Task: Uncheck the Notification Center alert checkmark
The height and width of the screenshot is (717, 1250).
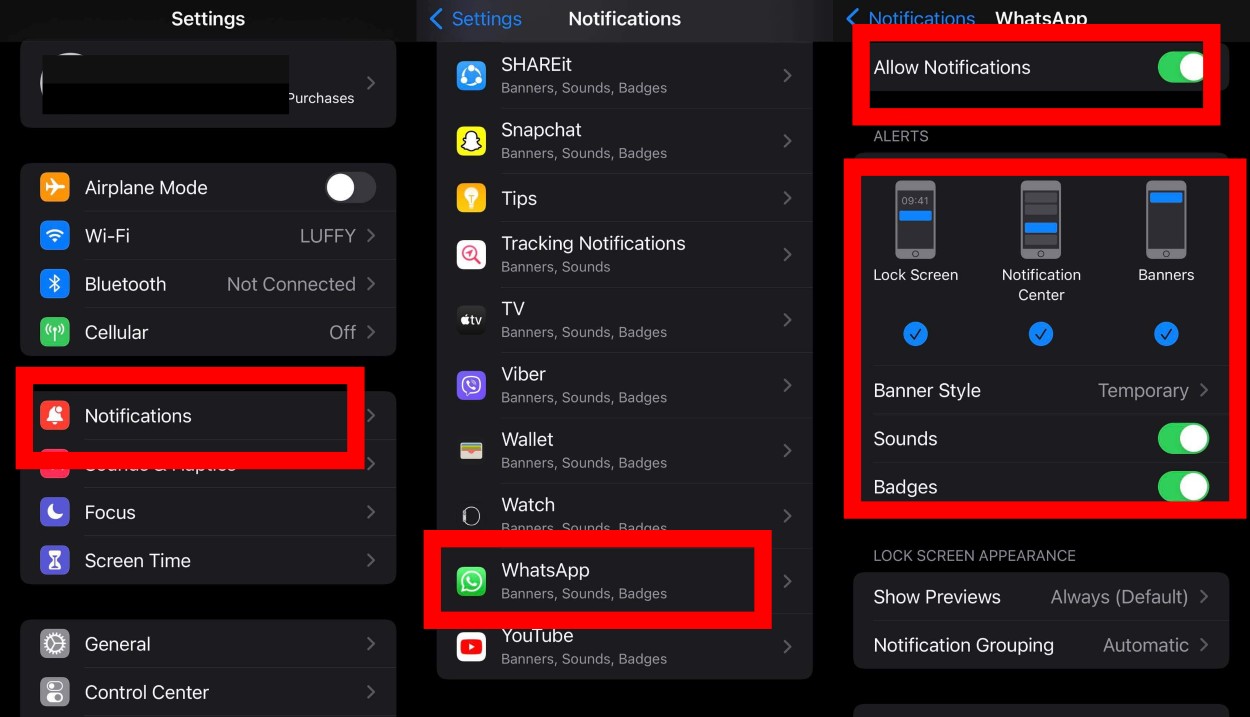Action: point(1041,334)
